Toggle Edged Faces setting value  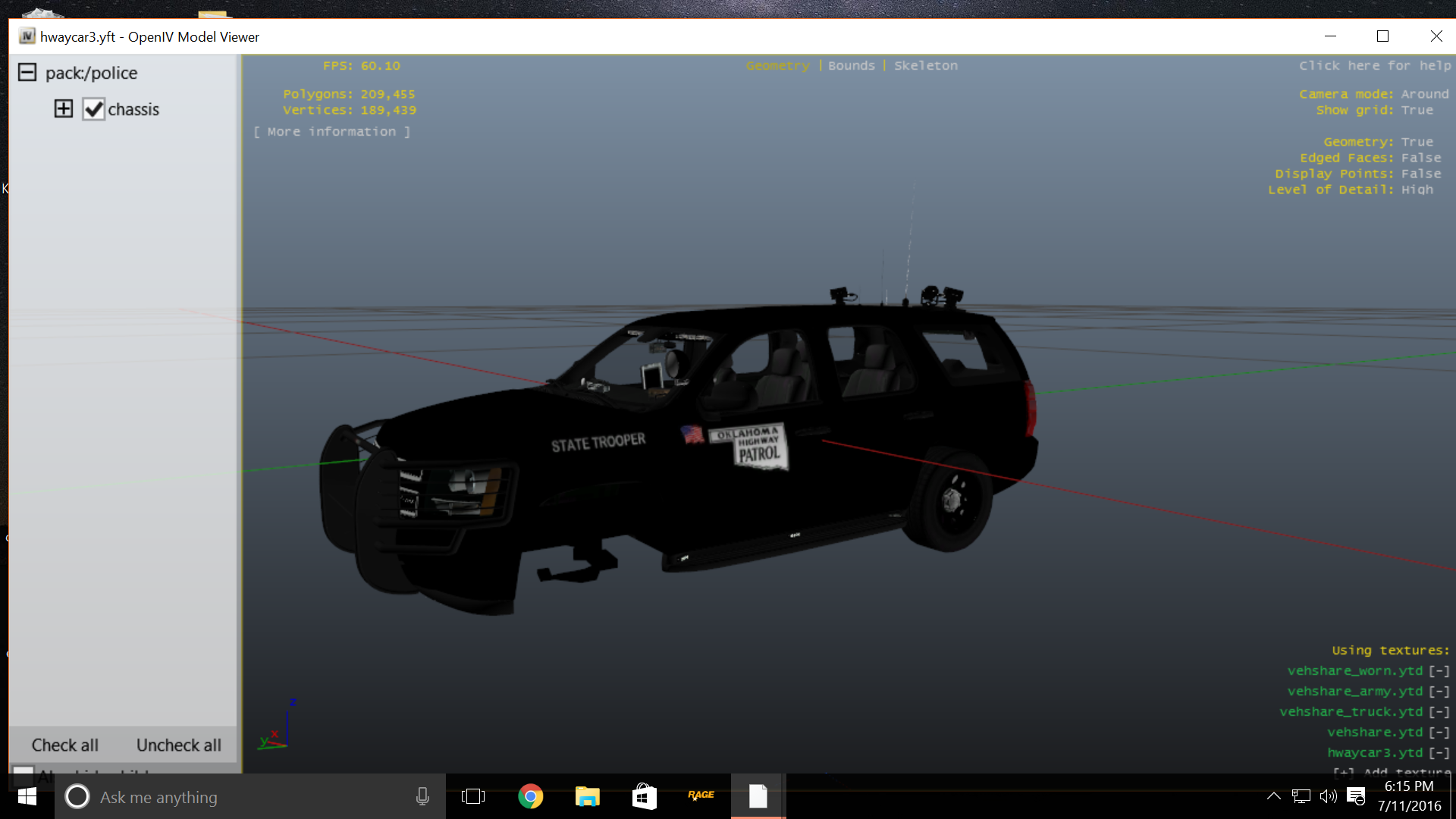click(x=1420, y=158)
